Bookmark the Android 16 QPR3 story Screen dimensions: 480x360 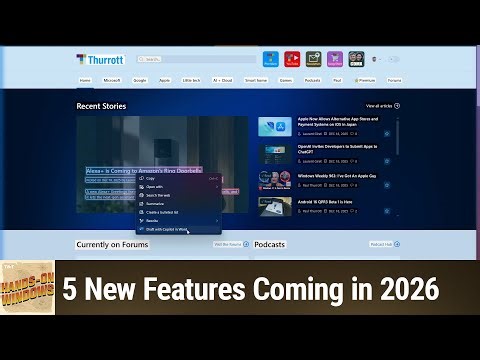(x=387, y=211)
